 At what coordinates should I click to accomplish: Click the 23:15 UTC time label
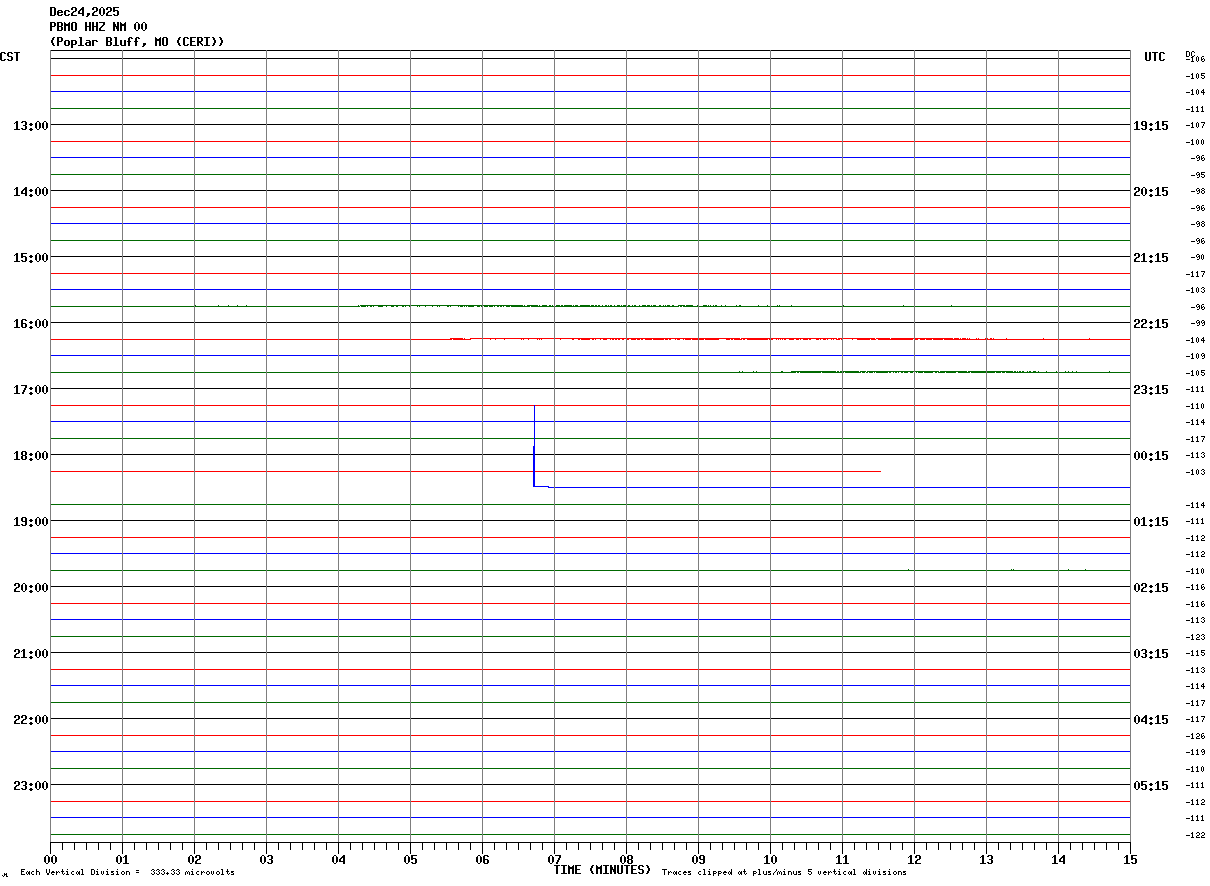click(x=1151, y=389)
